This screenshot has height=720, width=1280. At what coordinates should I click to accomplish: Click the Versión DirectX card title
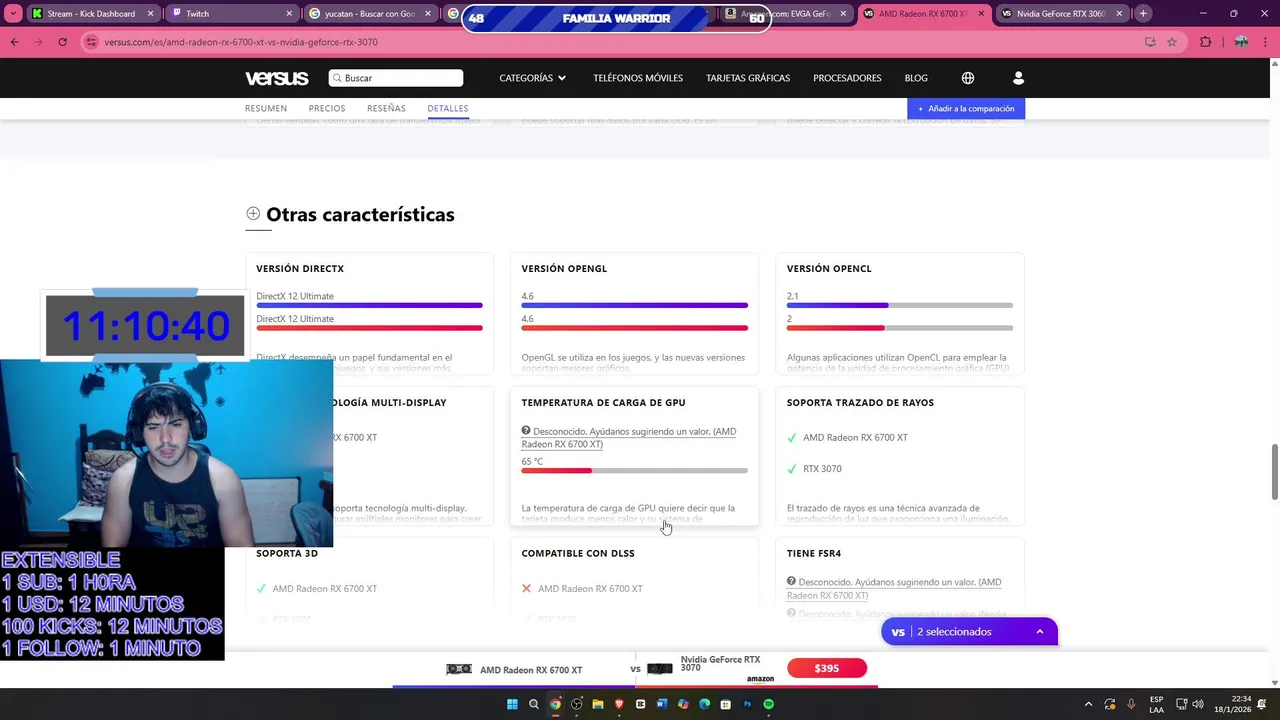[x=300, y=268]
